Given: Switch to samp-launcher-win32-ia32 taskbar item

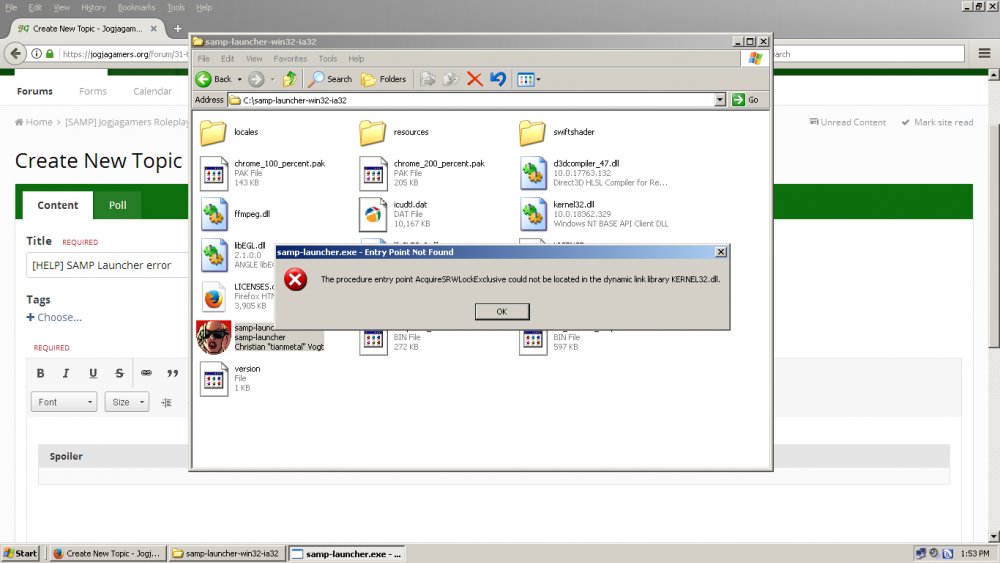Looking at the screenshot, I should [x=226, y=553].
